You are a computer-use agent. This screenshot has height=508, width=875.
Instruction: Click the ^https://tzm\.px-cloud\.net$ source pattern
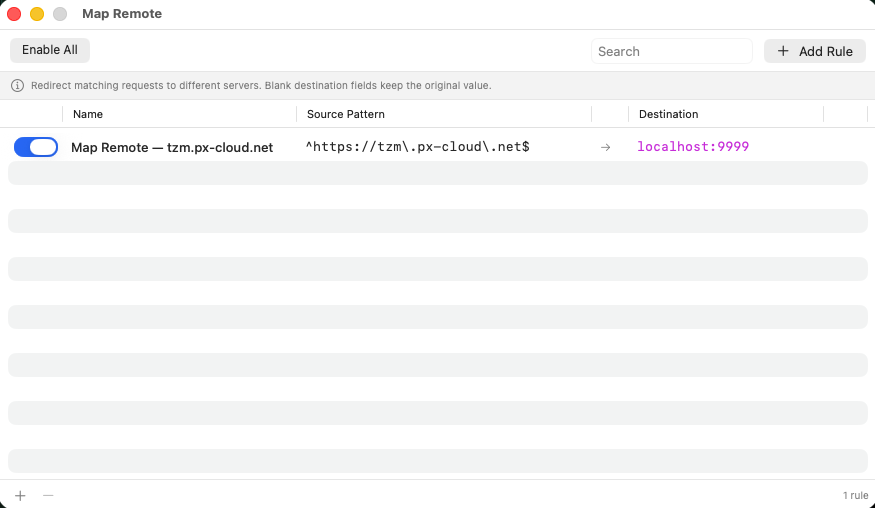417,147
